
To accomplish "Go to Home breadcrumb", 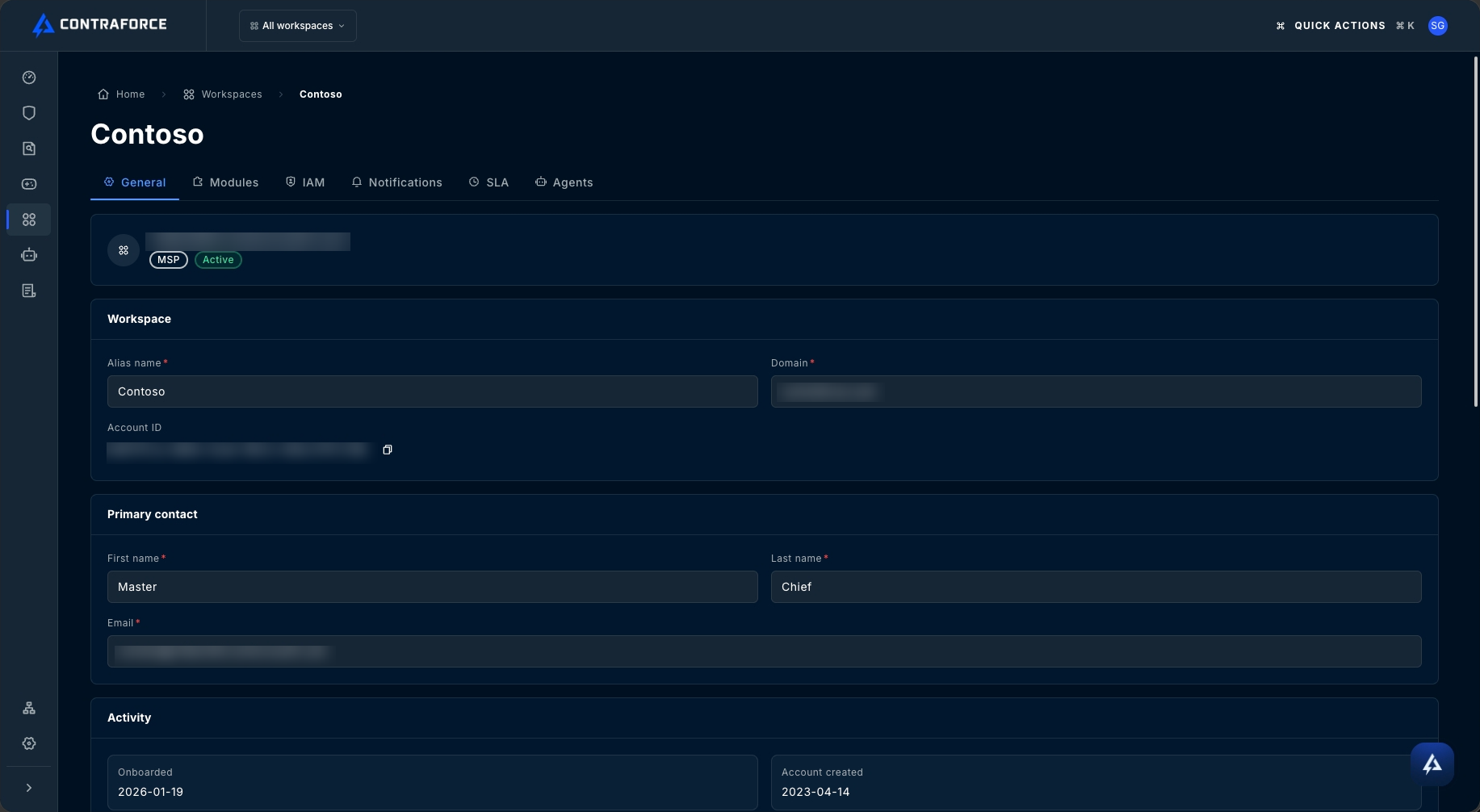I will pyautogui.click(x=121, y=94).
